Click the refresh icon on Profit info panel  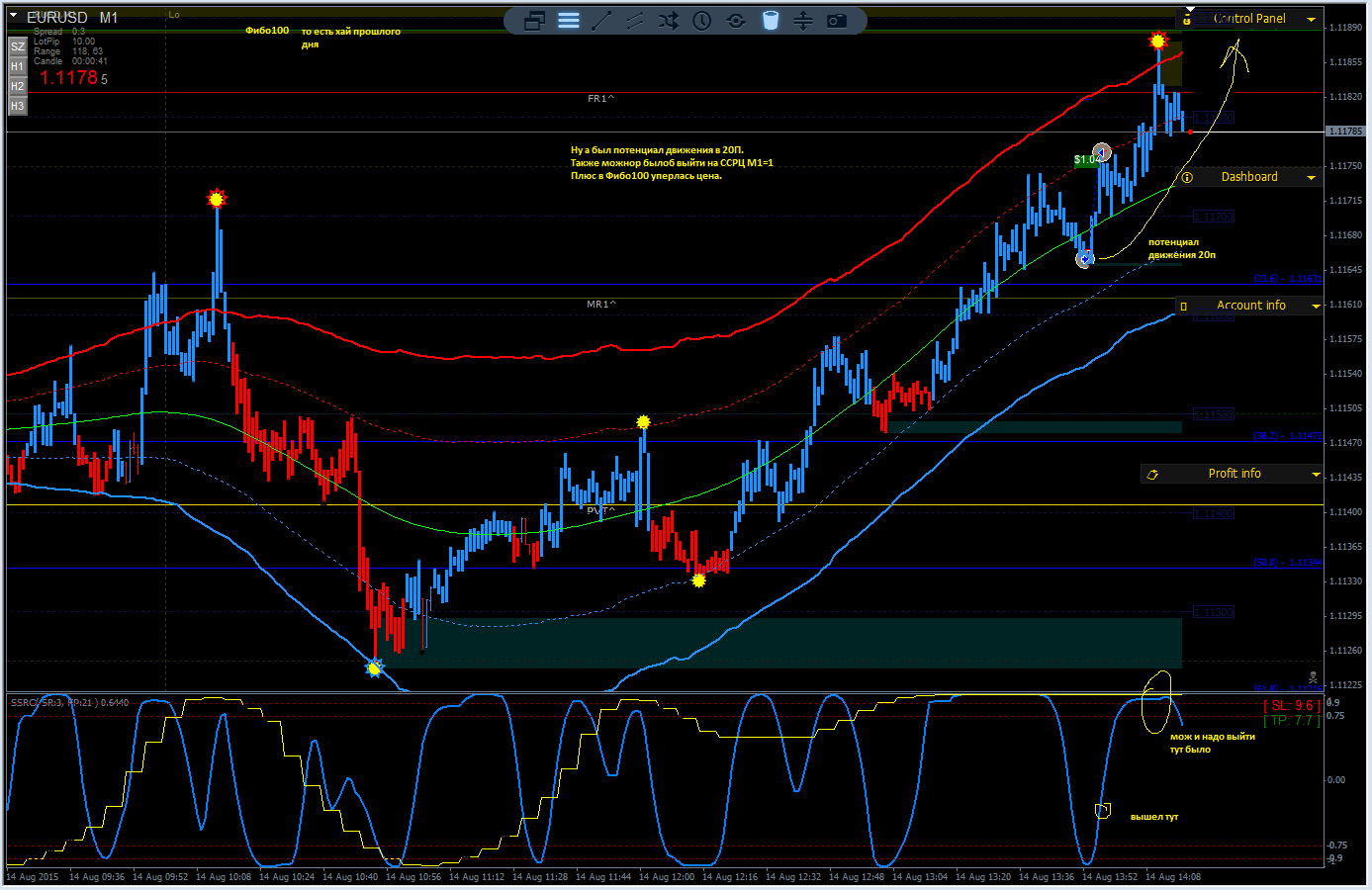coord(1152,475)
